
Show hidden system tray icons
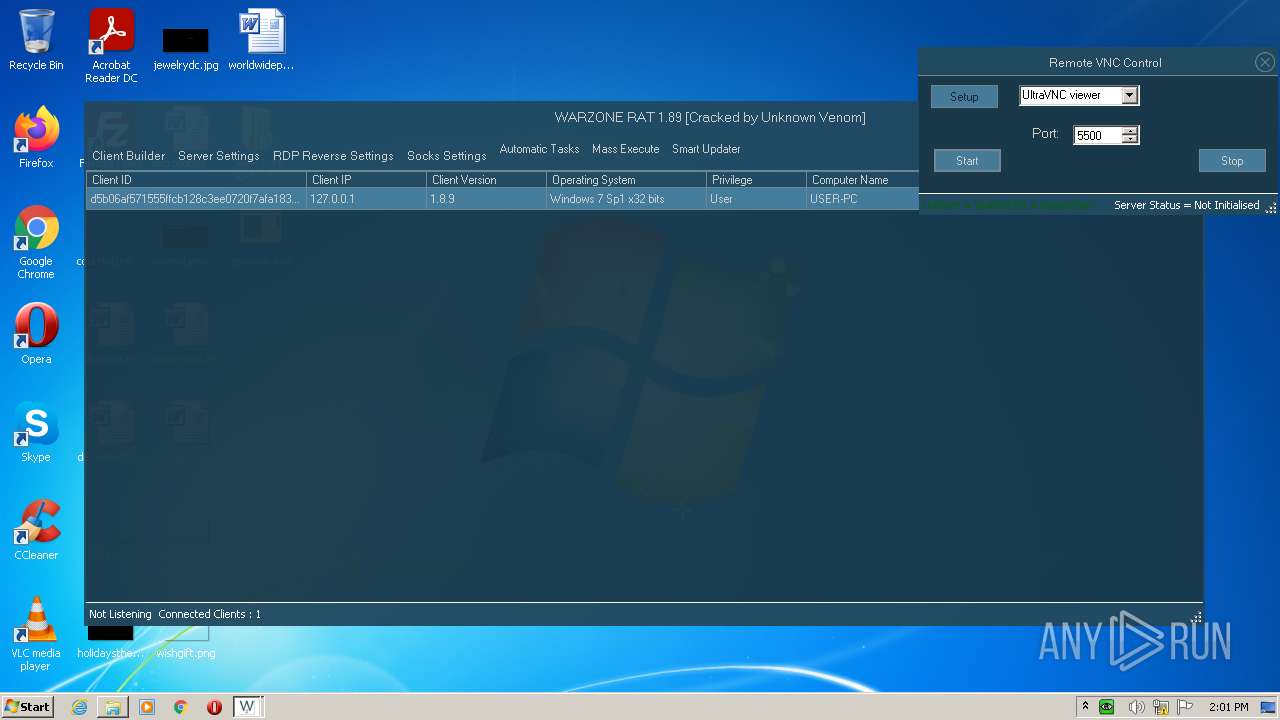pos(1085,707)
